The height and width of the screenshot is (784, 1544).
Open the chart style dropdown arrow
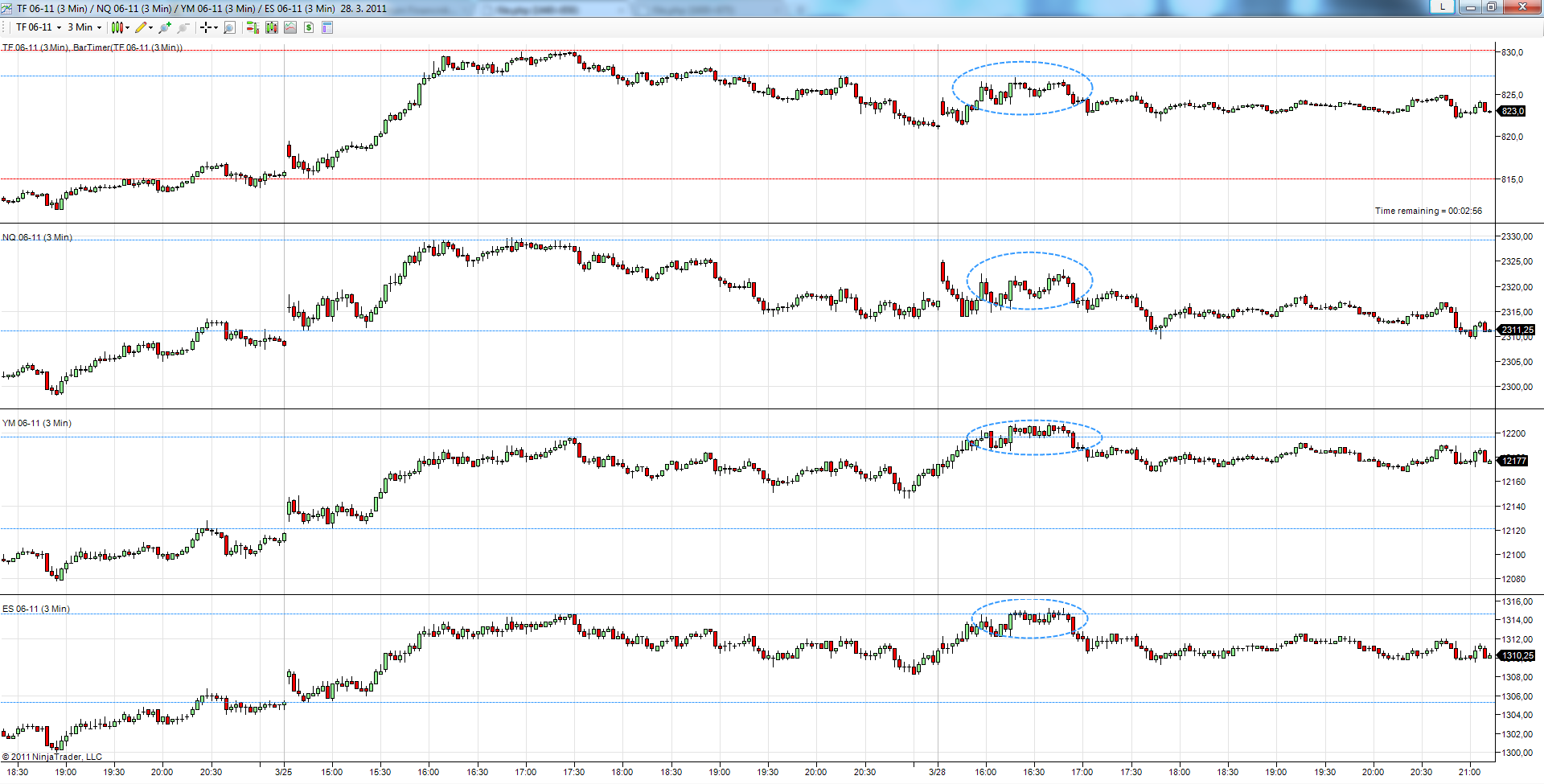coord(128,27)
